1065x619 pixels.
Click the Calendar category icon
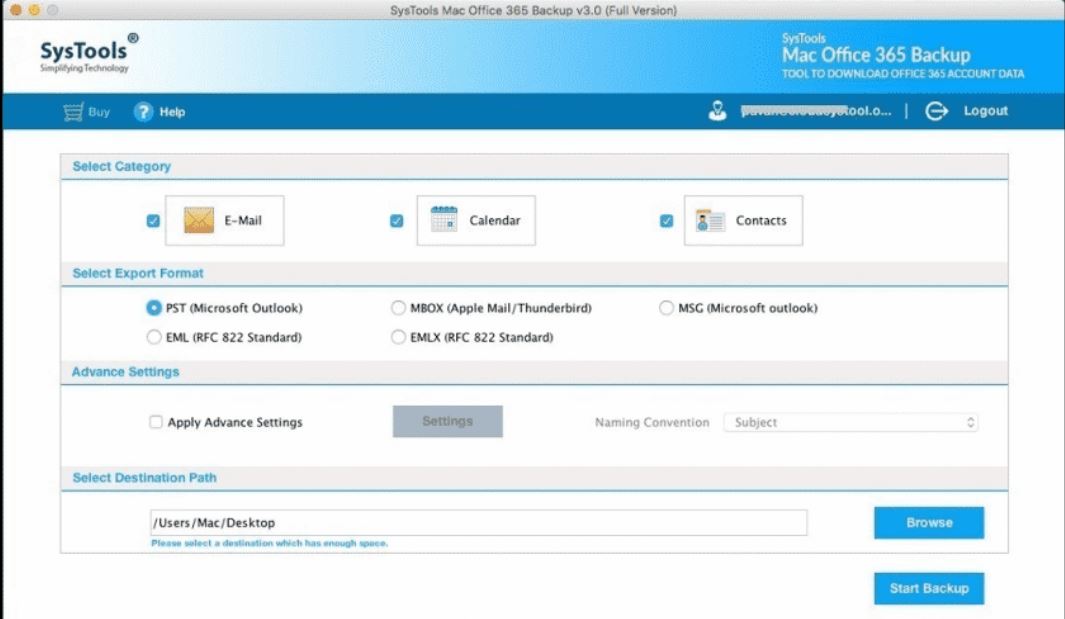click(x=444, y=219)
